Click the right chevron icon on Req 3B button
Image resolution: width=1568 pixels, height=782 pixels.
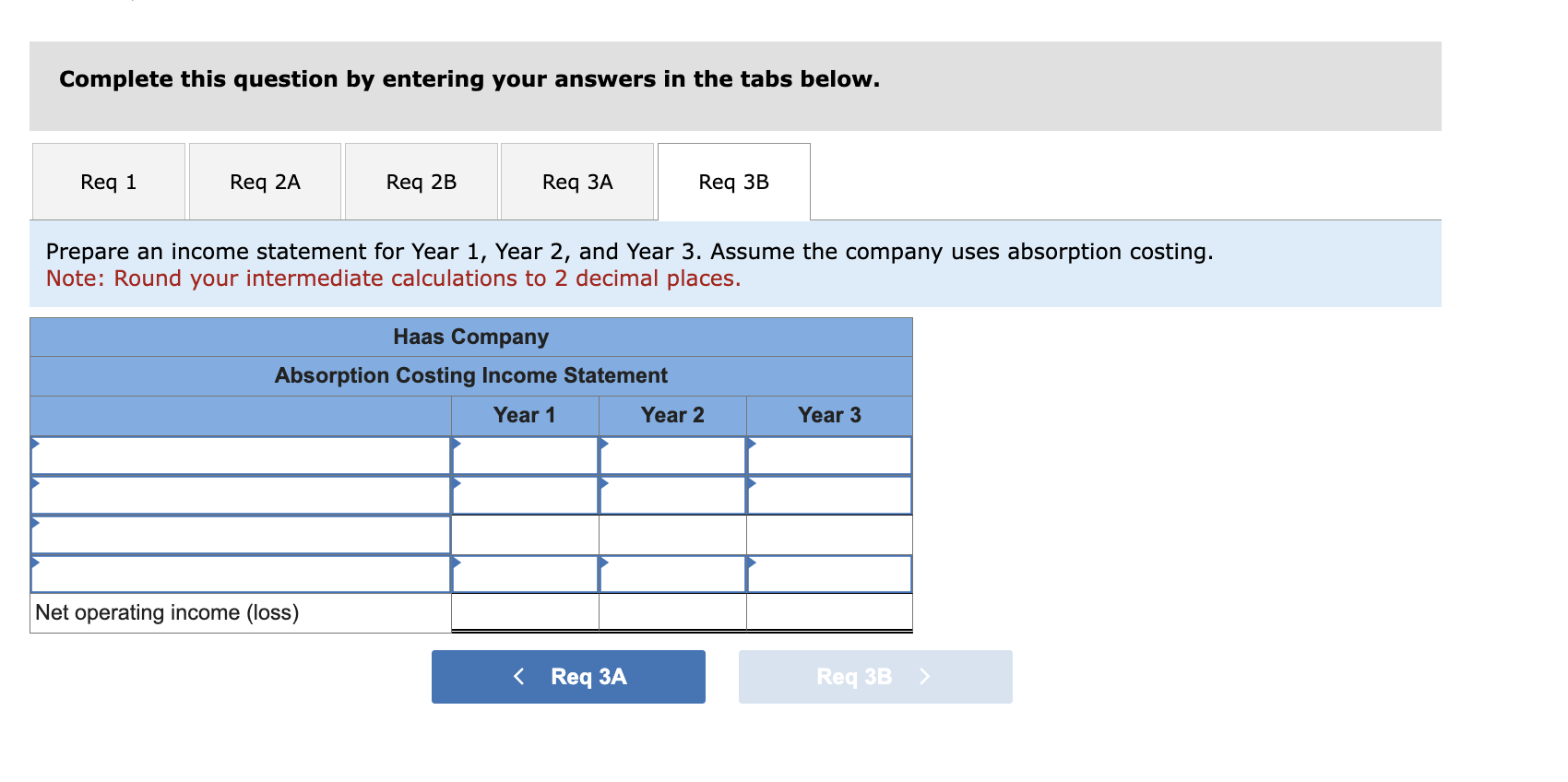point(924,676)
